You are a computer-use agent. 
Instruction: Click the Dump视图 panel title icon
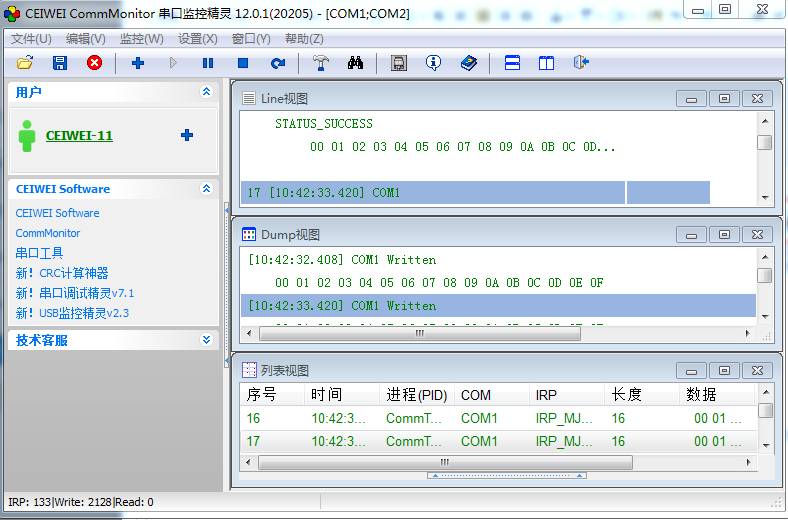click(249, 234)
